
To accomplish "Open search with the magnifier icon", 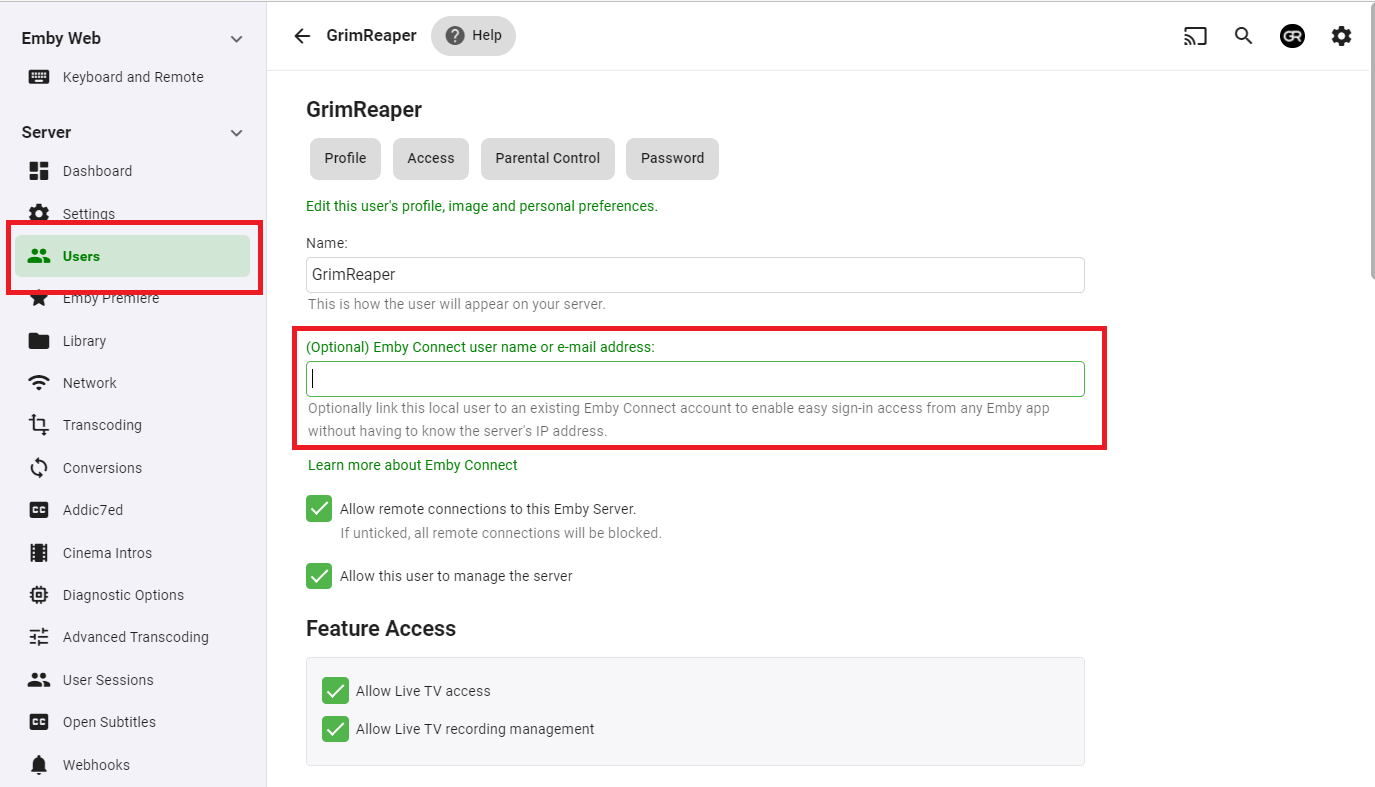I will pyautogui.click(x=1243, y=36).
